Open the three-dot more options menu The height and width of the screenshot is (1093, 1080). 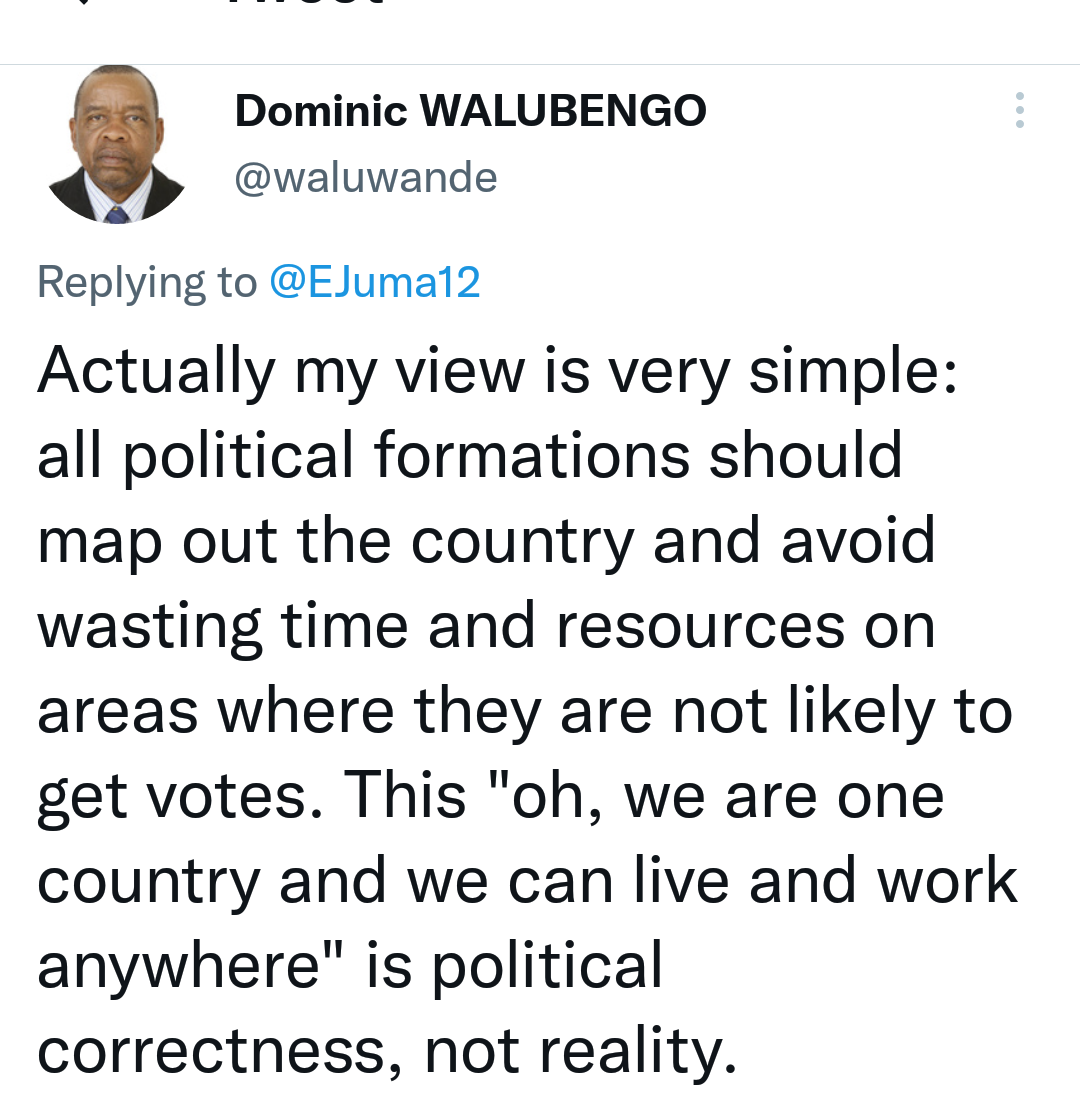(1019, 110)
